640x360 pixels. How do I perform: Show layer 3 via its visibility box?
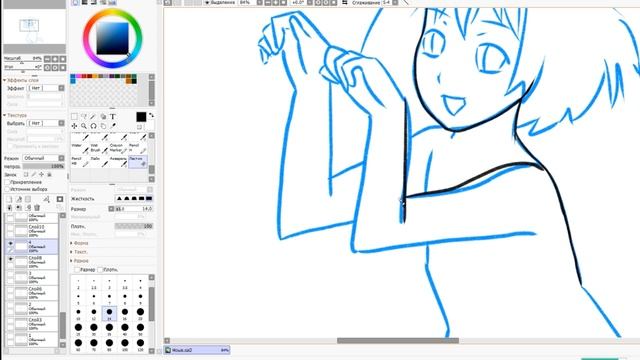(11, 275)
